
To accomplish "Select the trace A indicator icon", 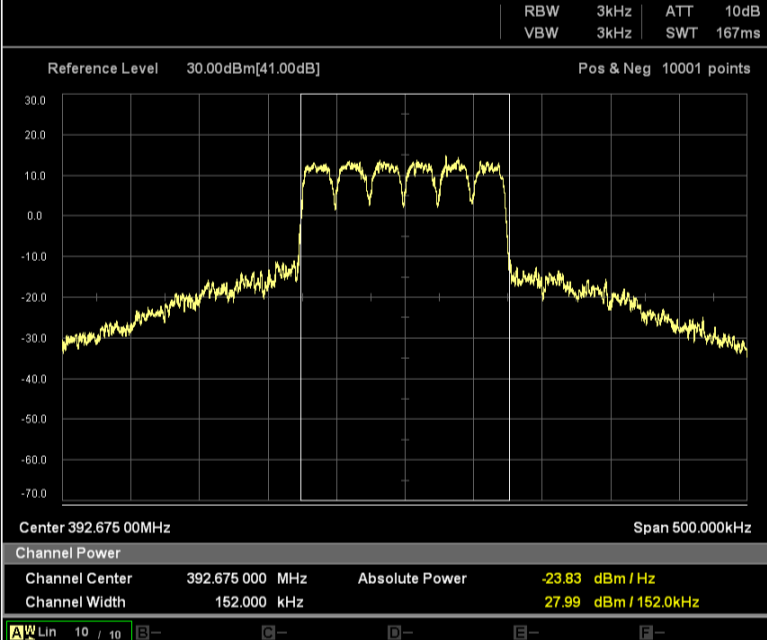I will [15, 632].
